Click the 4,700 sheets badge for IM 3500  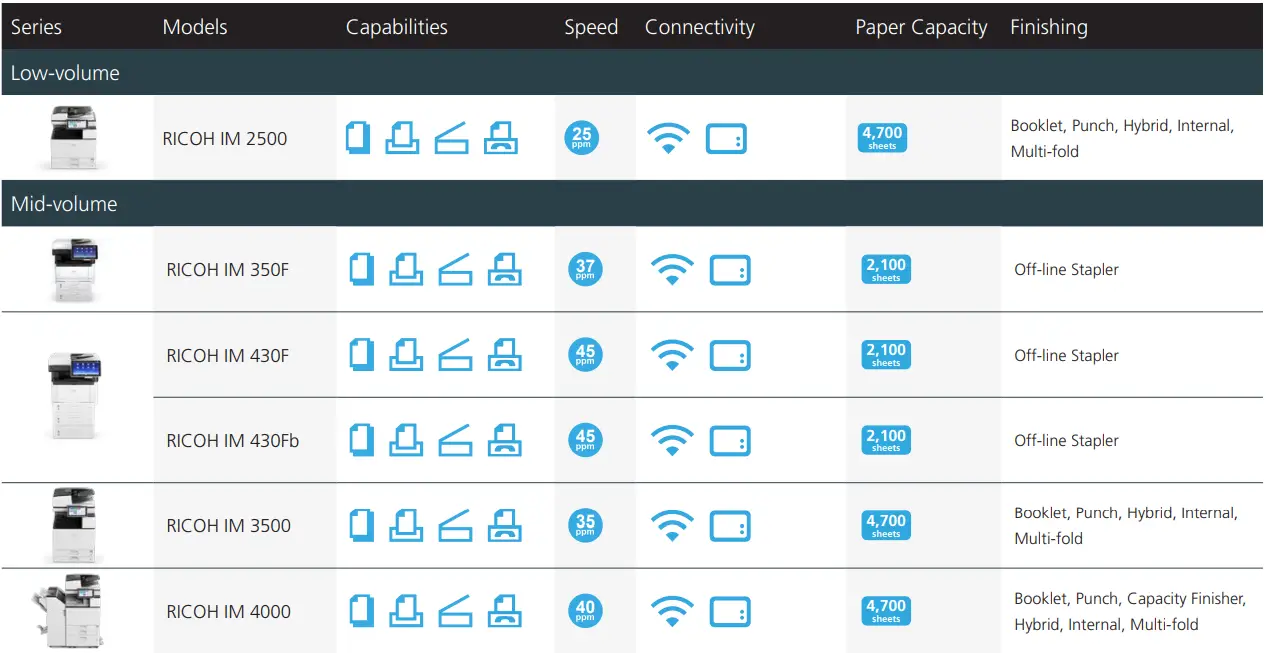pos(885,526)
